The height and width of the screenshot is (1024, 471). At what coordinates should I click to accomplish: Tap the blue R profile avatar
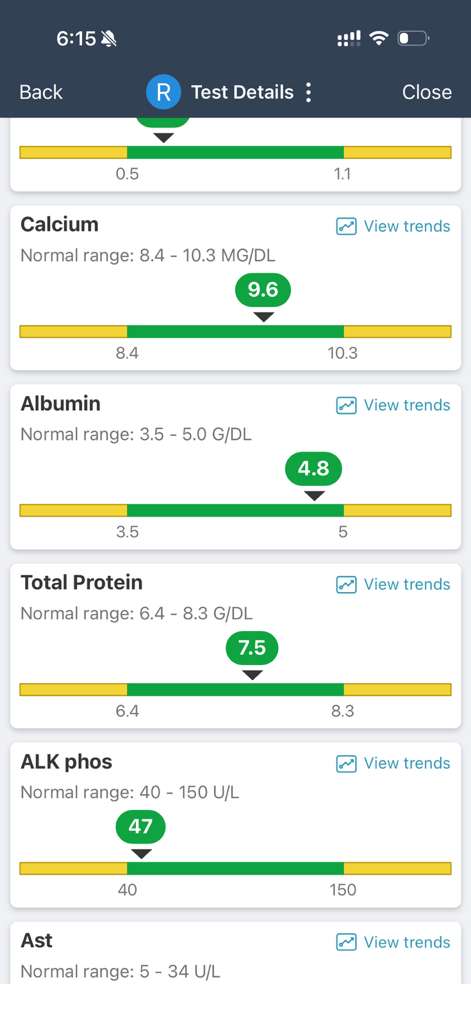coord(163,92)
